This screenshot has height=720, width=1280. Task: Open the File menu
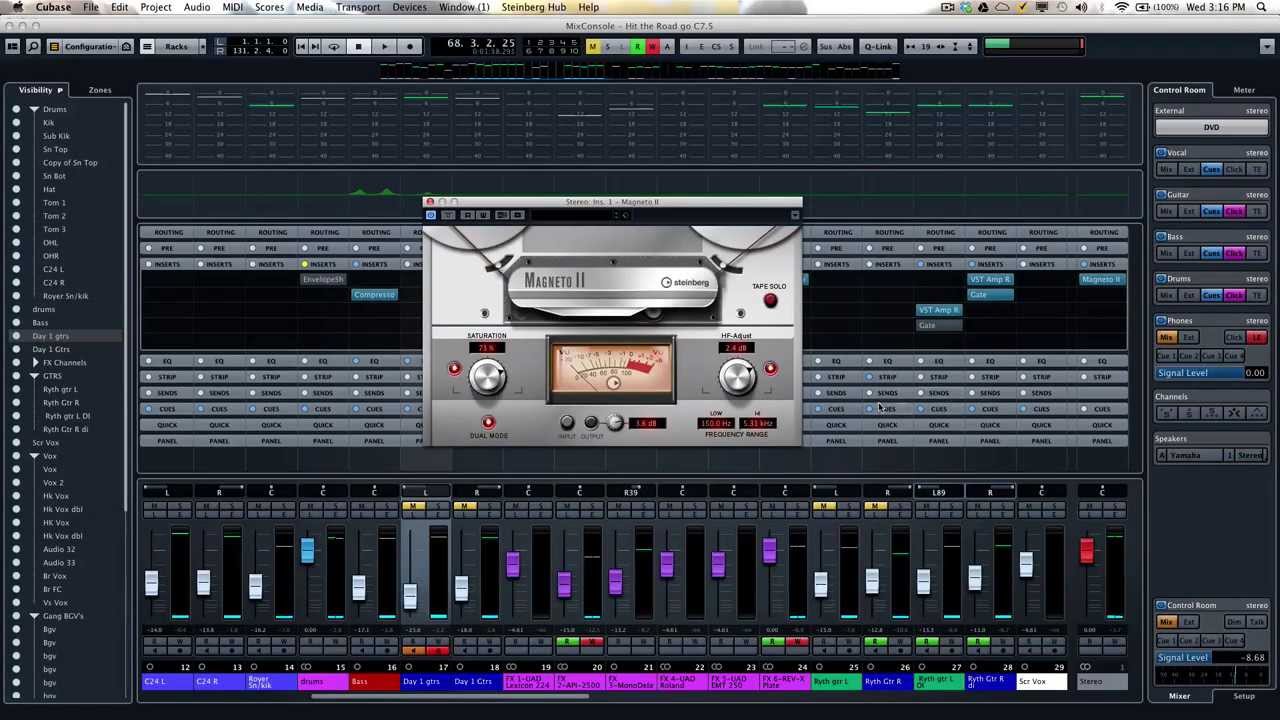[x=90, y=7]
